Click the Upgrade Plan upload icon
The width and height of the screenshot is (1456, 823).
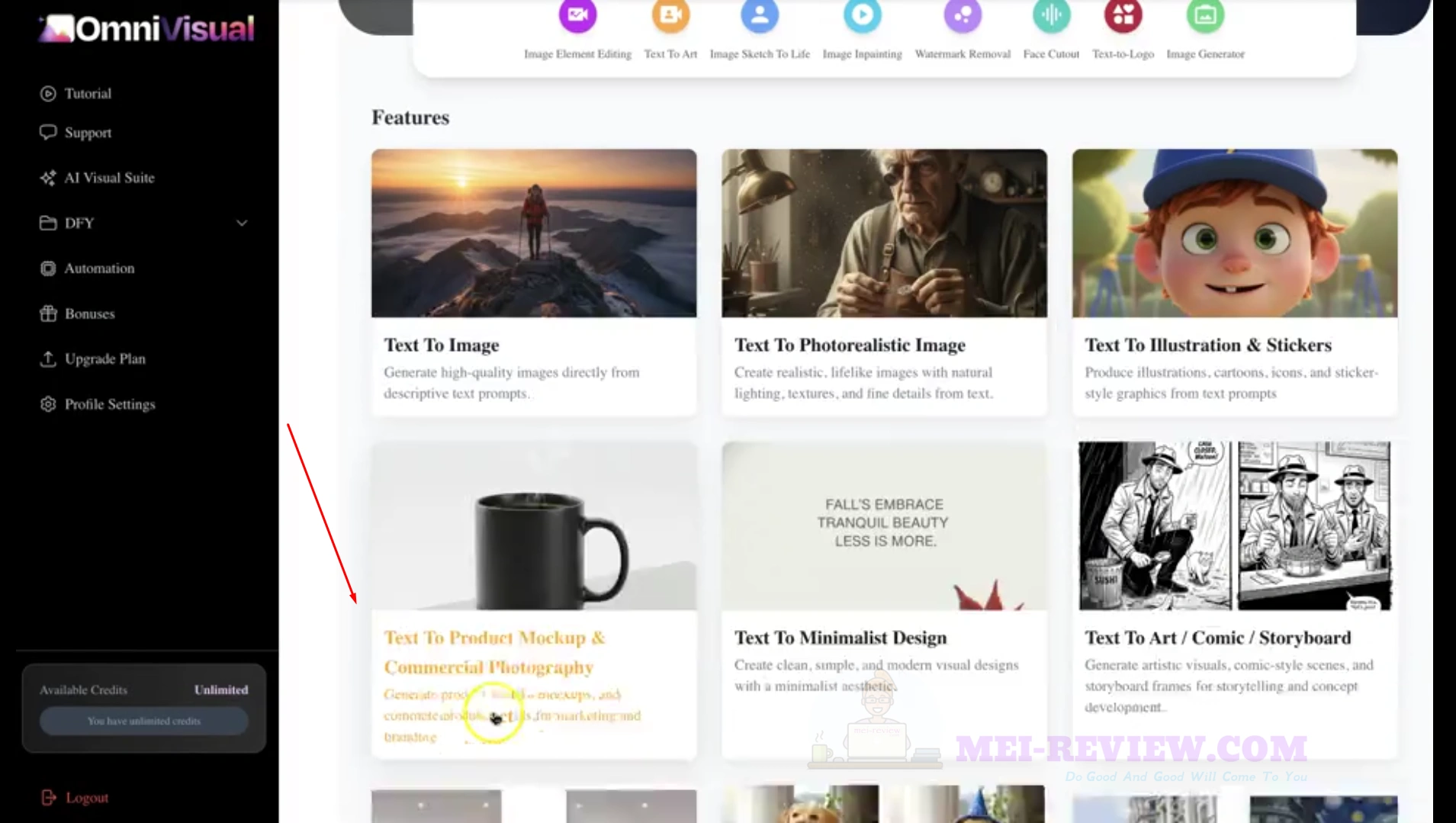coord(48,358)
